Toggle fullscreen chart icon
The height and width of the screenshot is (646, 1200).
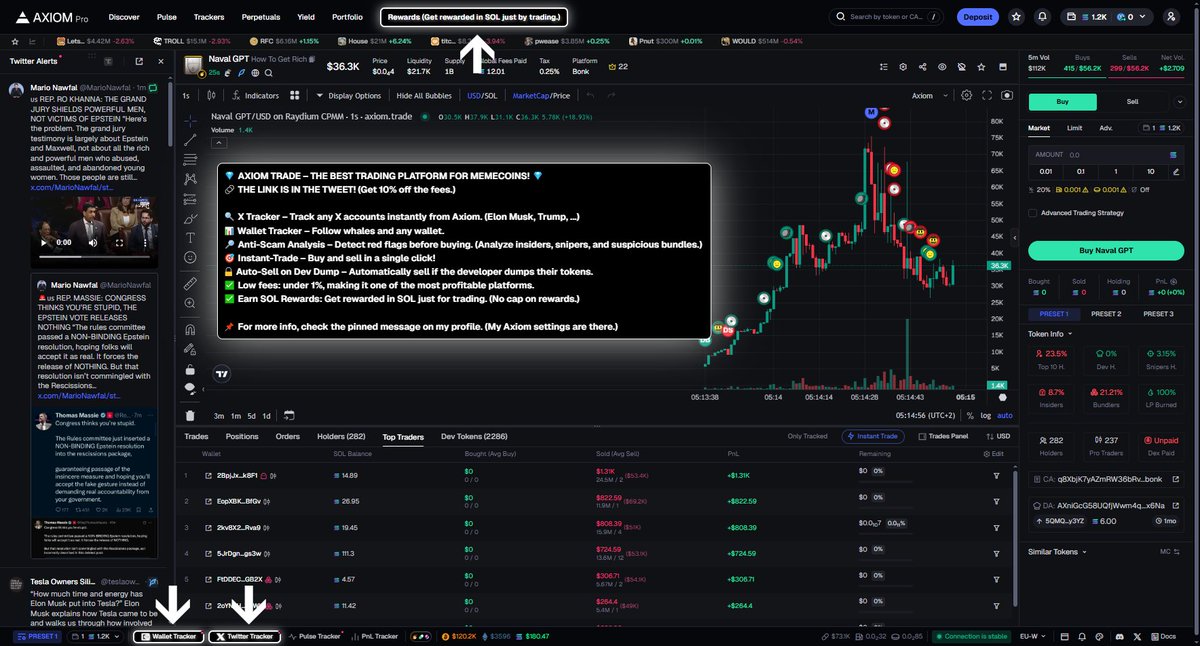coord(986,95)
